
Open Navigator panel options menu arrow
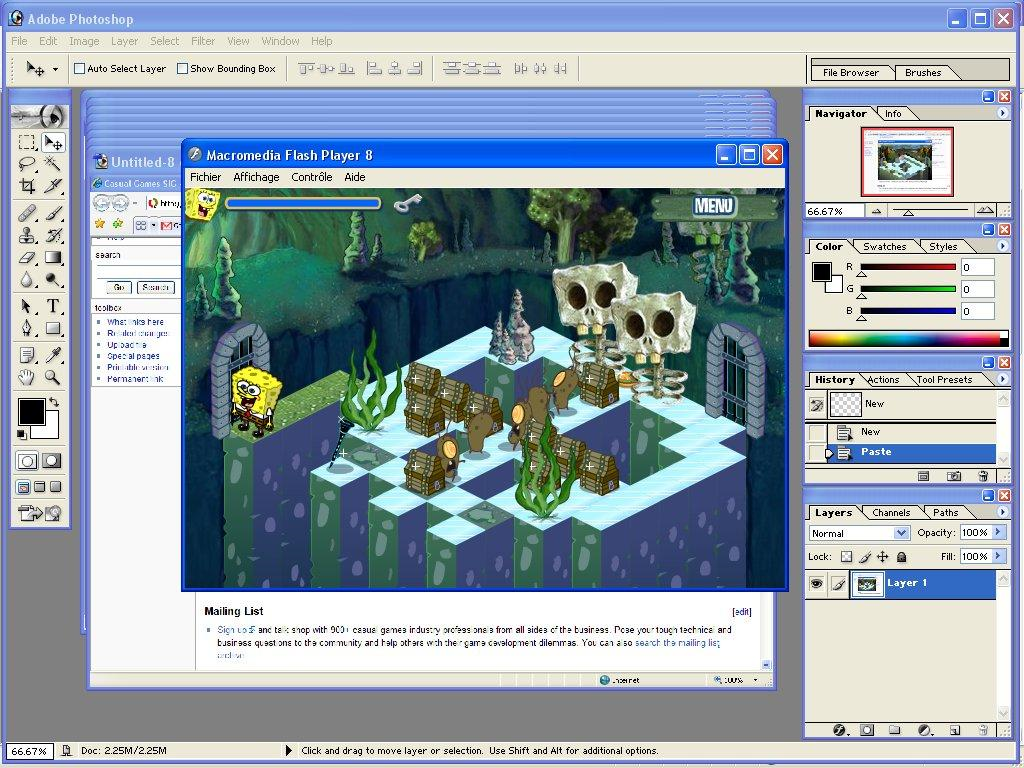tap(1002, 113)
